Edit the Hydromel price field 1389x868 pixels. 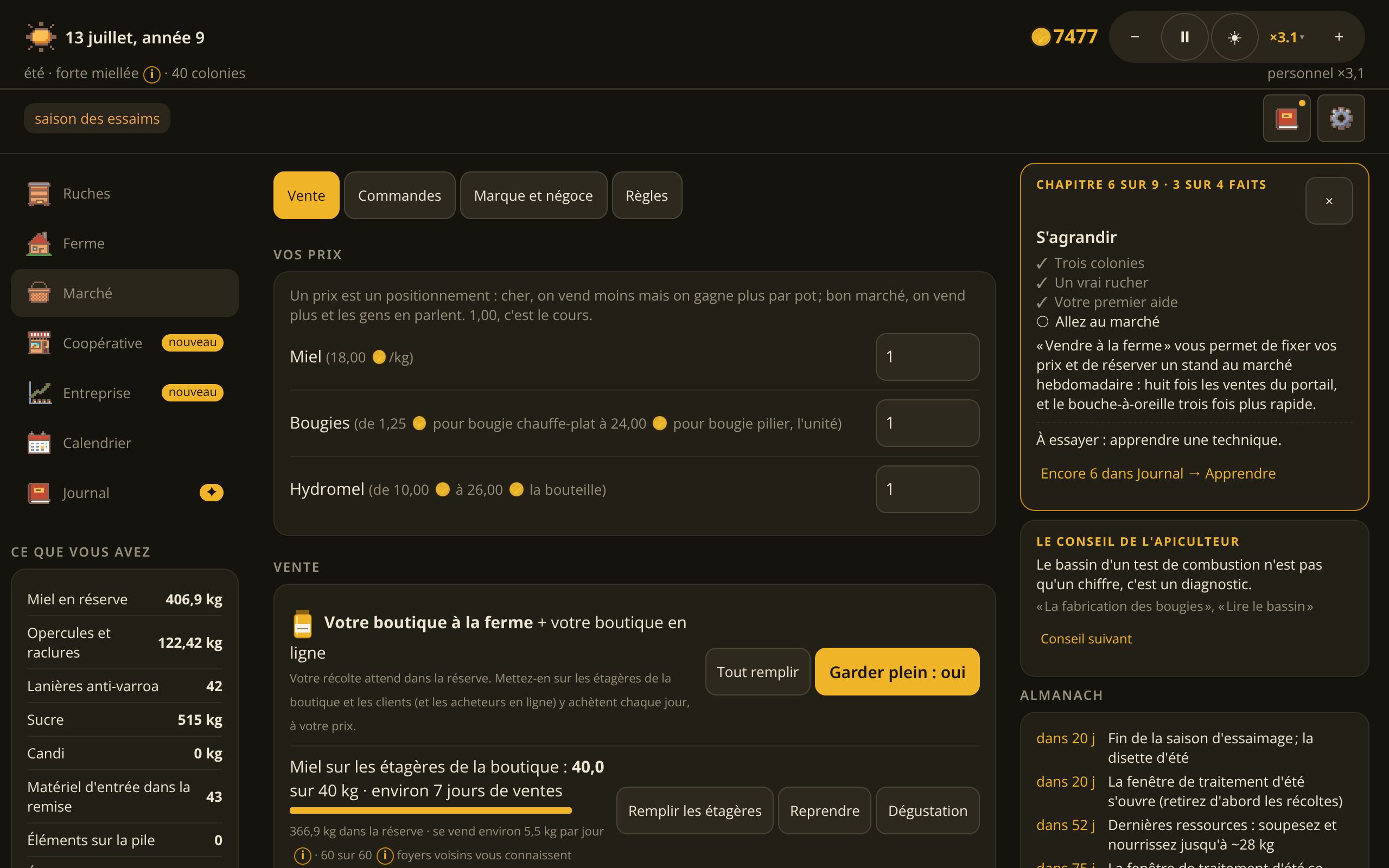pyautogui.click(x=927, y=489)
